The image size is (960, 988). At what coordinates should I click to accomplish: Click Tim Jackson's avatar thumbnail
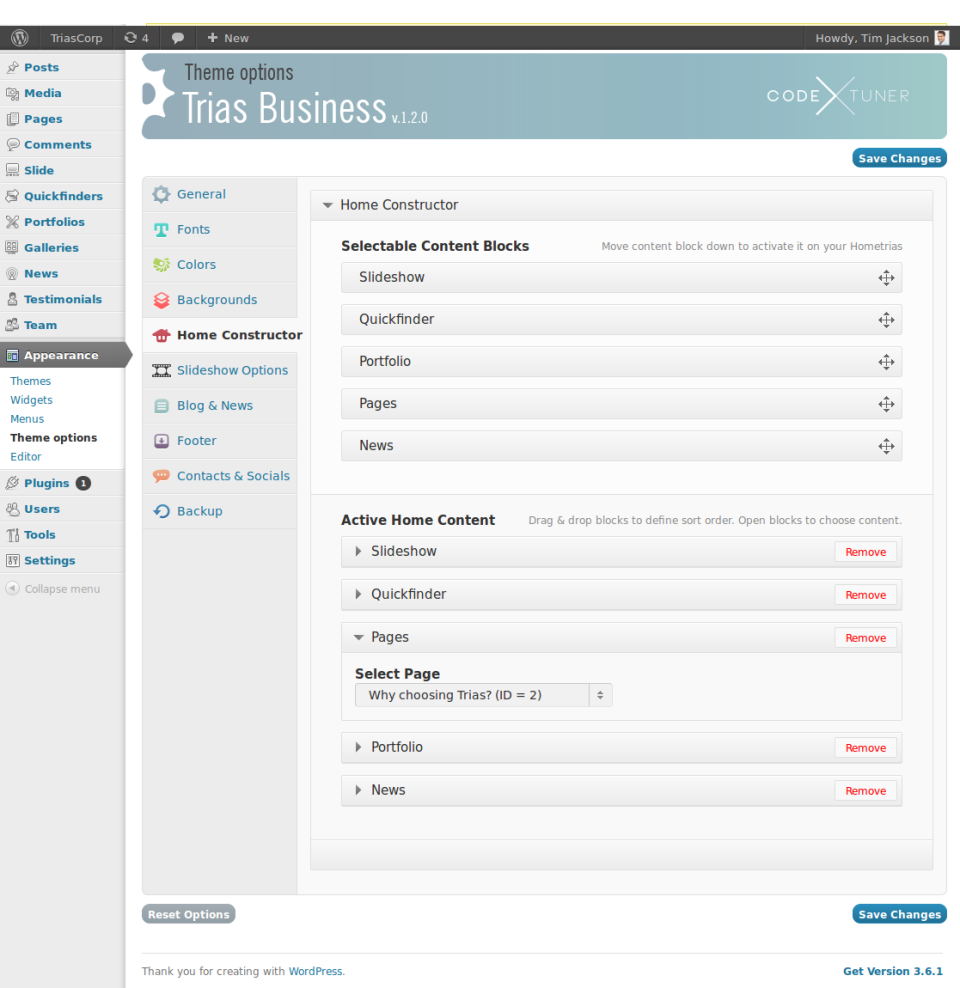coord(942,38)
